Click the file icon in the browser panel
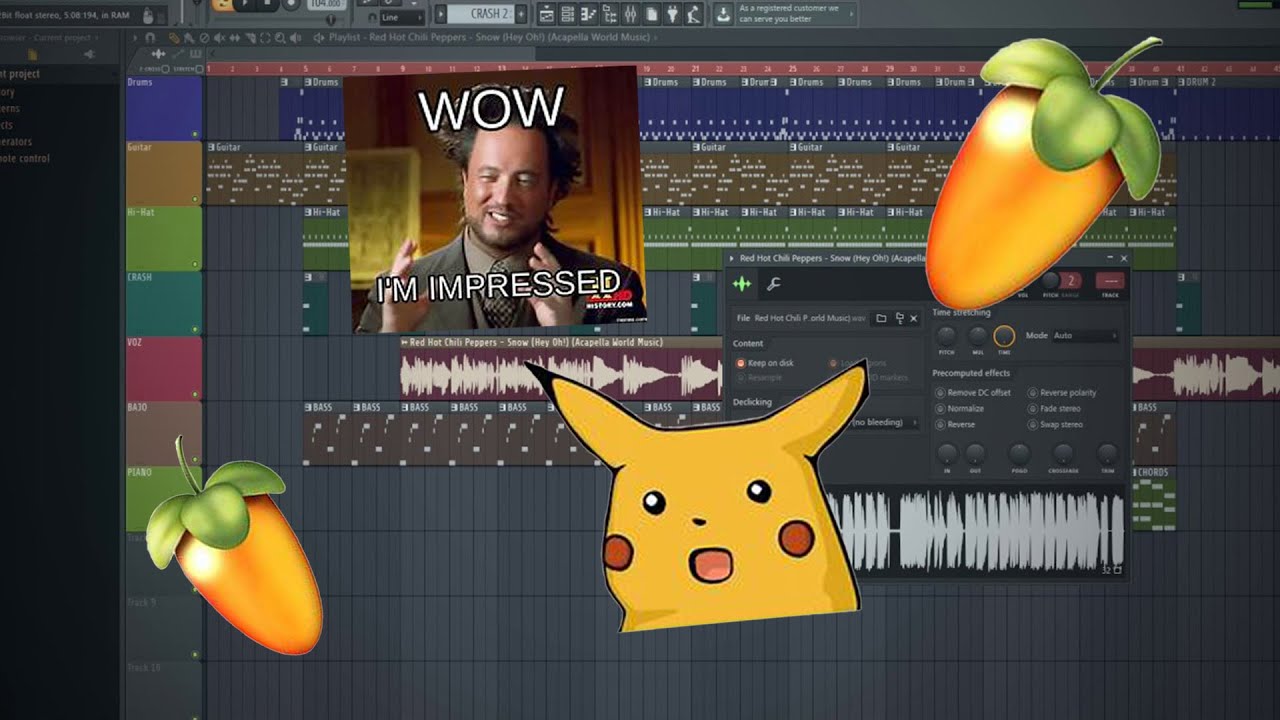 point(33,55)
